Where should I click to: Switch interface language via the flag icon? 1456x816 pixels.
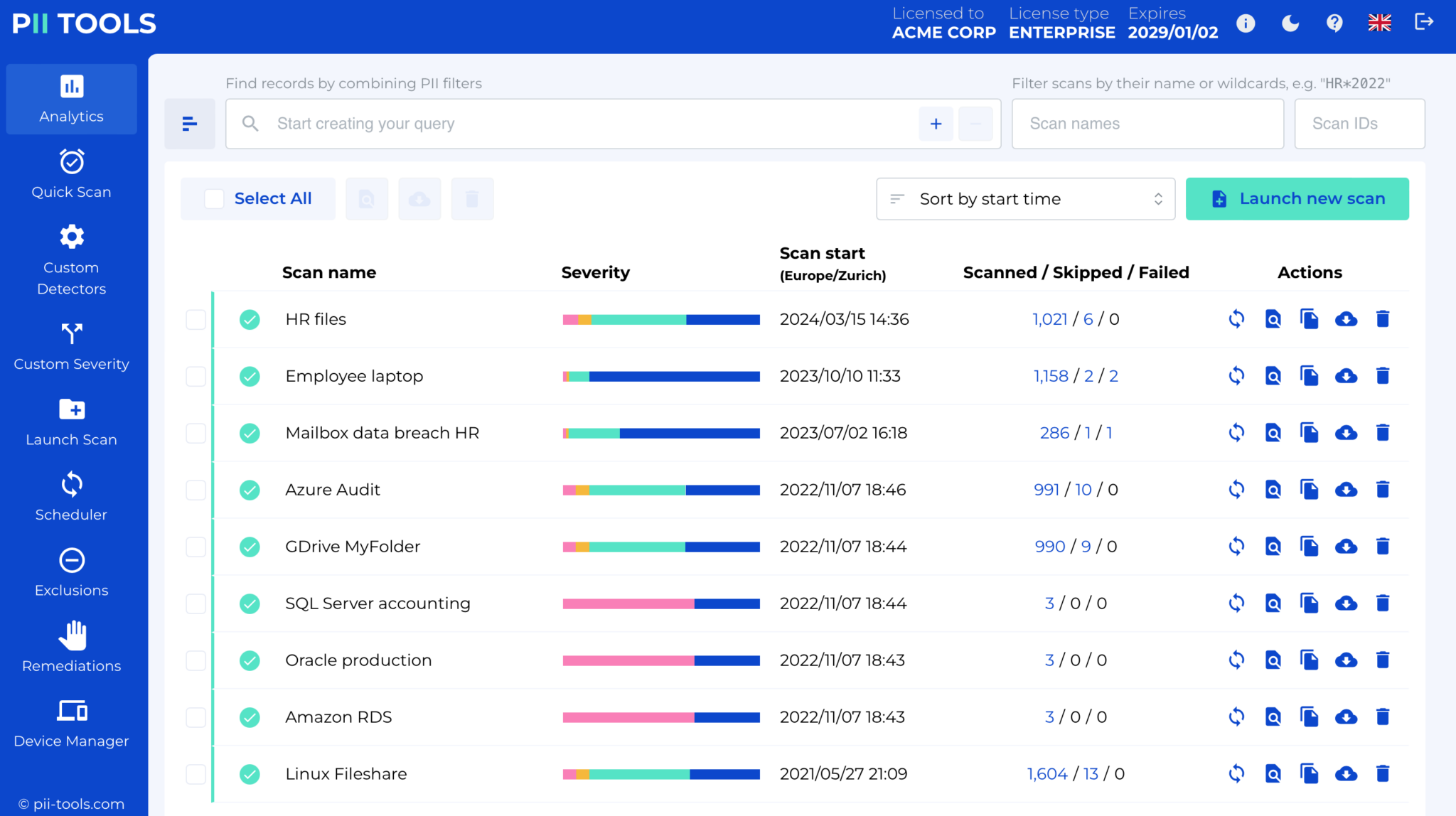(1379, 23)
